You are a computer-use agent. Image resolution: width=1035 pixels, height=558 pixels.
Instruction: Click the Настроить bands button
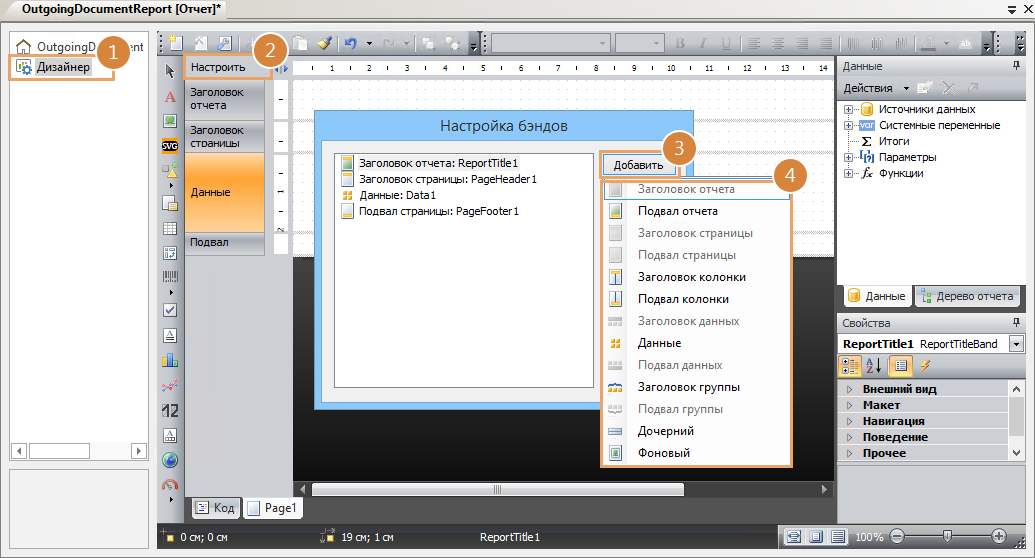tap(218, 68)
